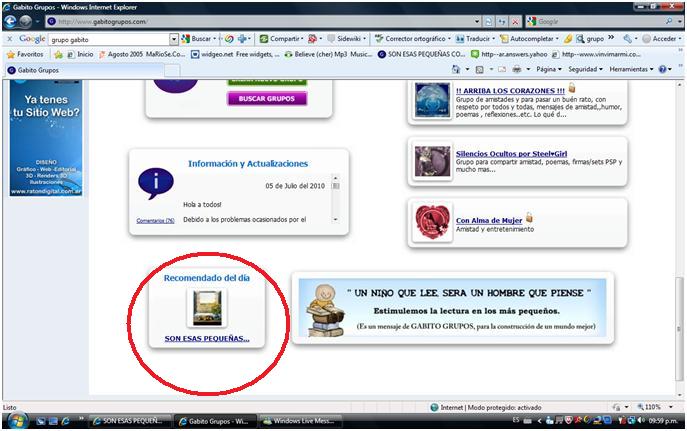687x431 pixels.
Task: Click the news box scrollbar down arrow
Action: [336, 218]
